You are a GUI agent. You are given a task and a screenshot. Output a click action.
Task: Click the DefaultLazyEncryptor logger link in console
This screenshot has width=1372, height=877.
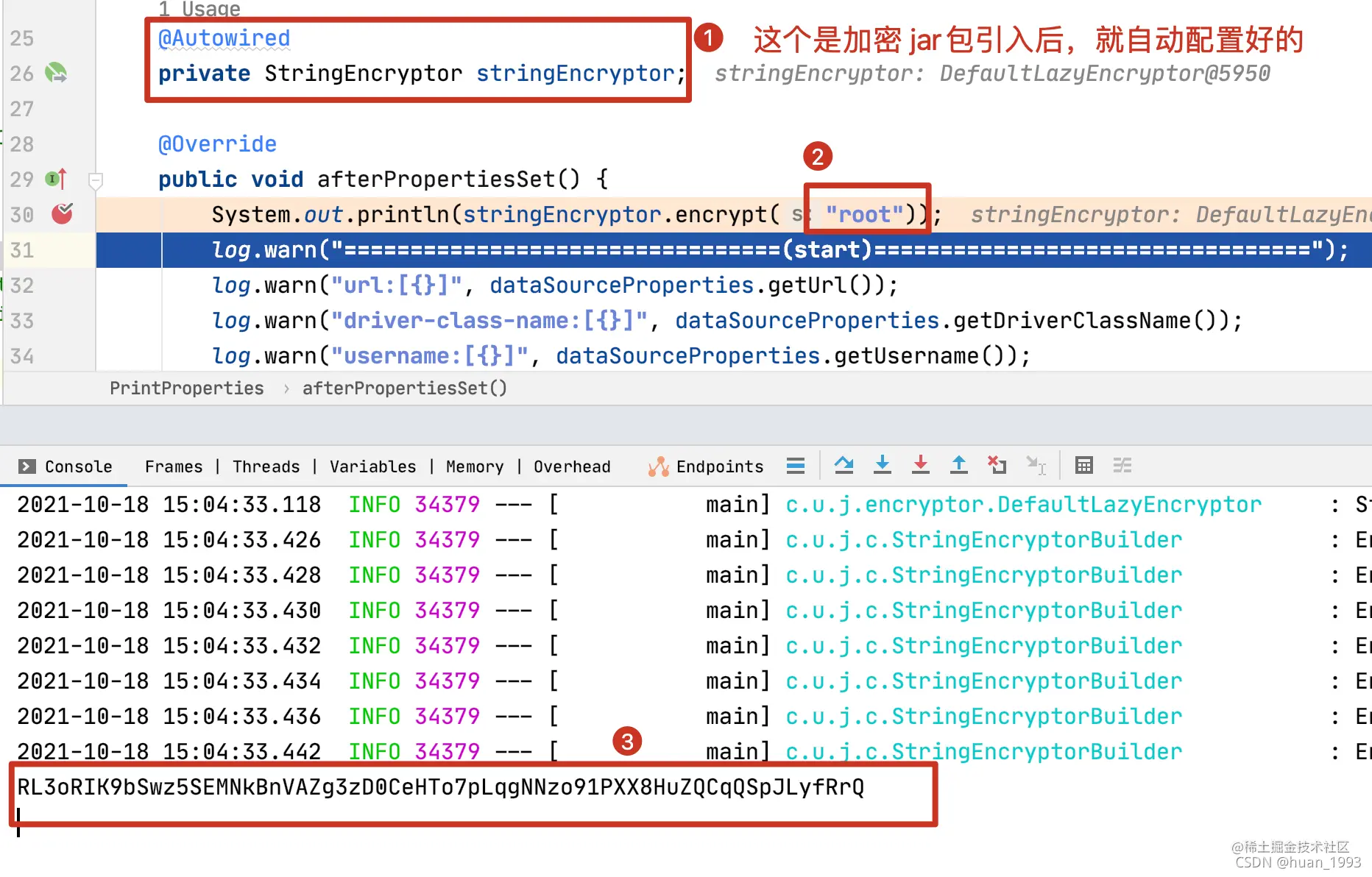[1023, 505]
